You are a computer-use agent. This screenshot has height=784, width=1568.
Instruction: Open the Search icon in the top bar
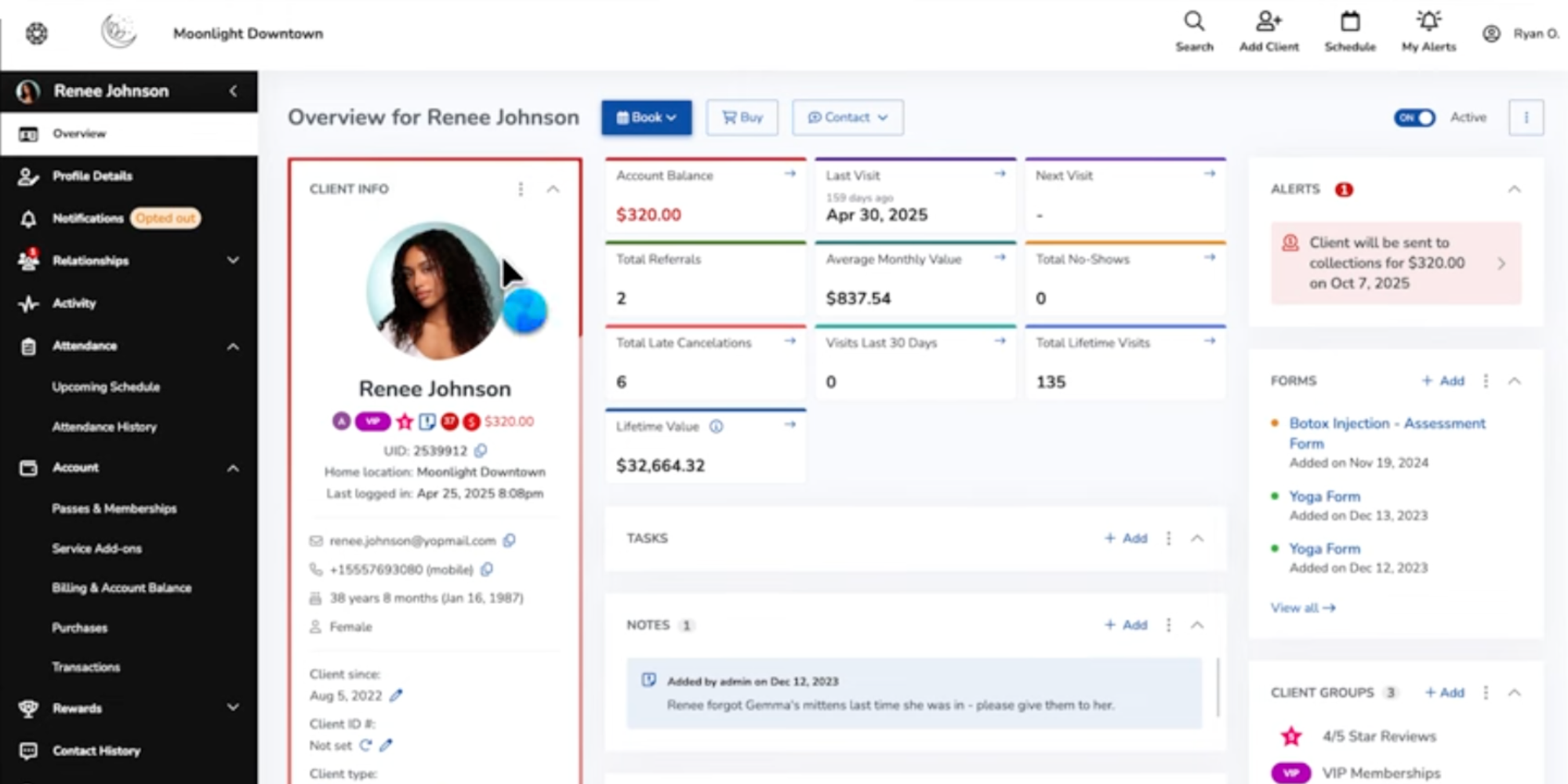point(1194,22)
